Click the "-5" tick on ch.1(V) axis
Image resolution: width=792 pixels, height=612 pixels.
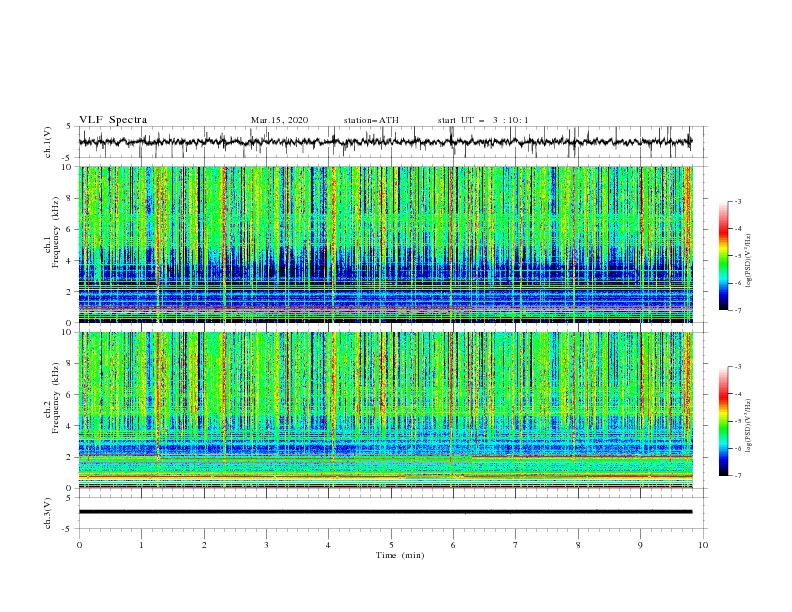pos(67,158)
